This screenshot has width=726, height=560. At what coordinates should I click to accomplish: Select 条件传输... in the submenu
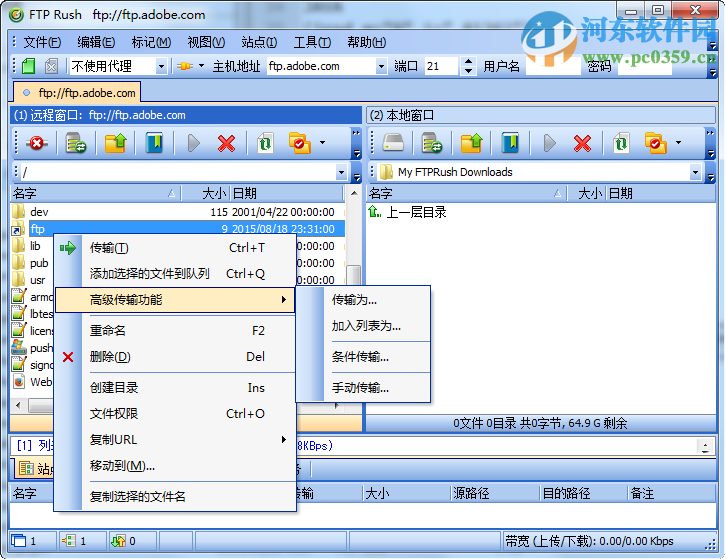pyautogui.click(x=363, y=357)
